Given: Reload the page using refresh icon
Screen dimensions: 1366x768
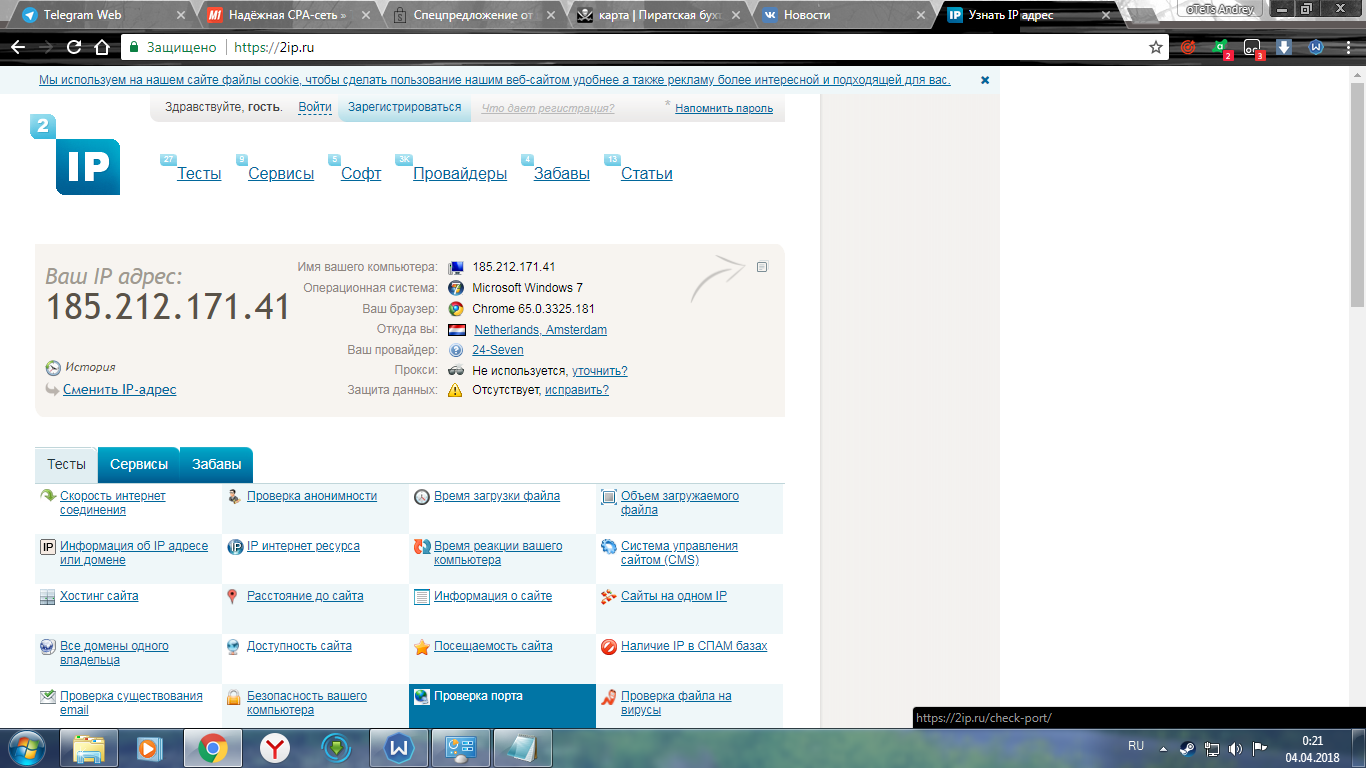Looking at the screenshot, I should [74, 47].
